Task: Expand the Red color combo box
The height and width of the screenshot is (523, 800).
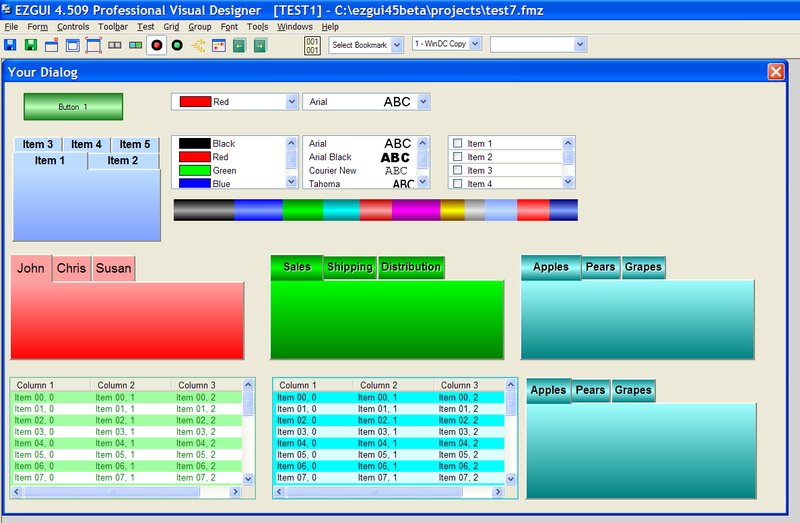Action: point(291,102)
